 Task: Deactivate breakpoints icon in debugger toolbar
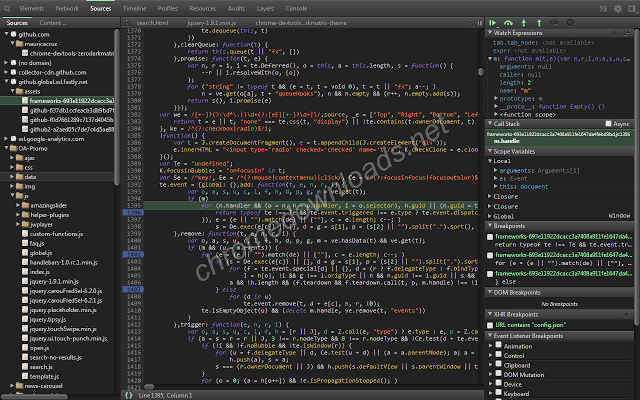coord(554,23)
